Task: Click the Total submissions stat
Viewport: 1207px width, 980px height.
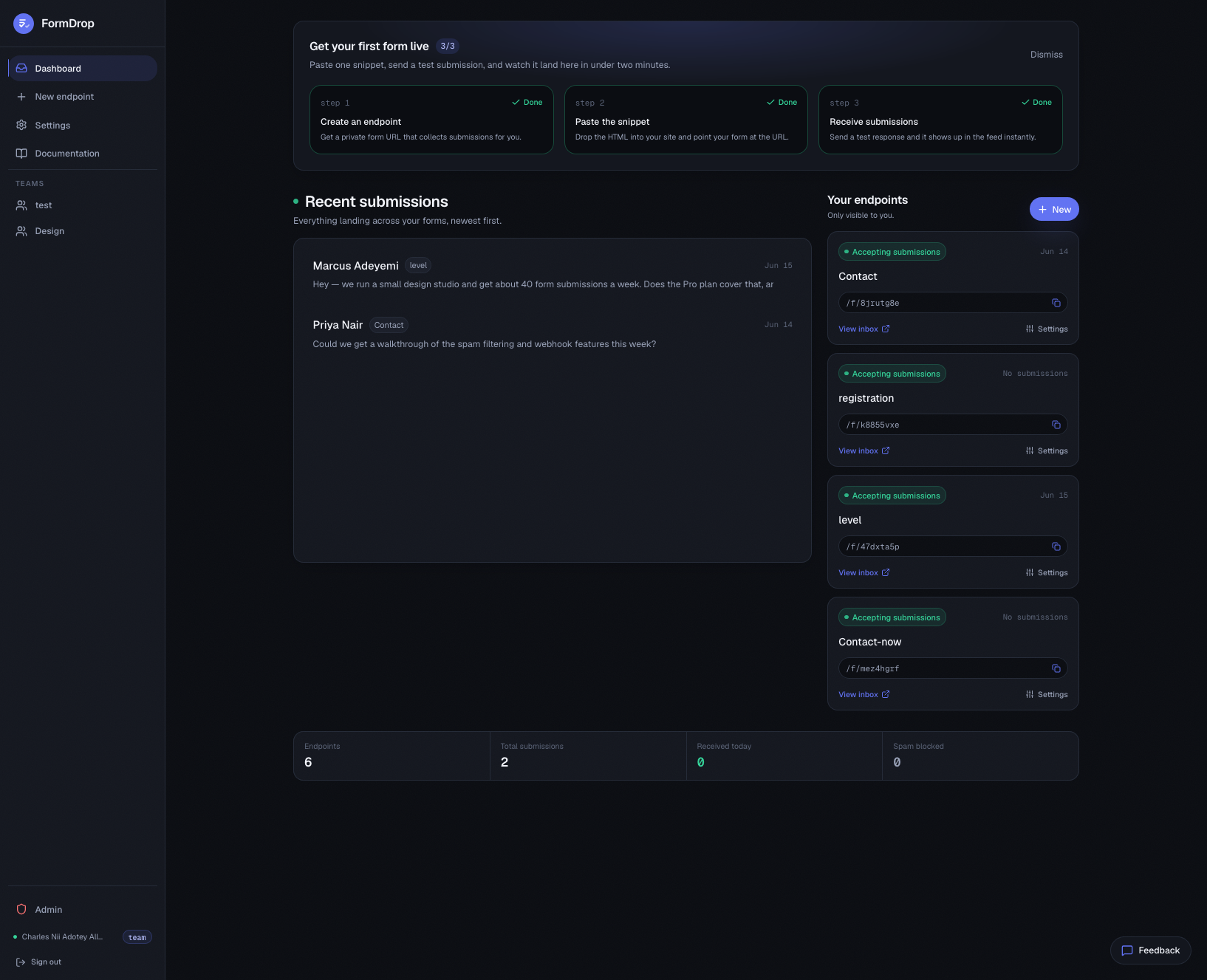Action: [x=588, y=756]
